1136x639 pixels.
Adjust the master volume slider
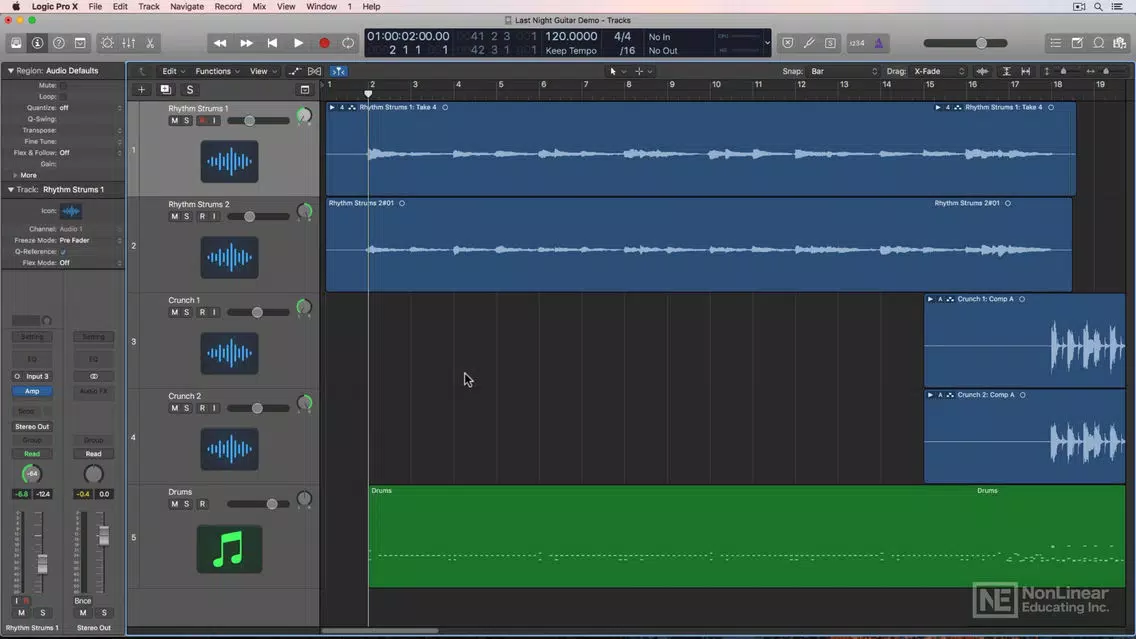click(966, 43)
